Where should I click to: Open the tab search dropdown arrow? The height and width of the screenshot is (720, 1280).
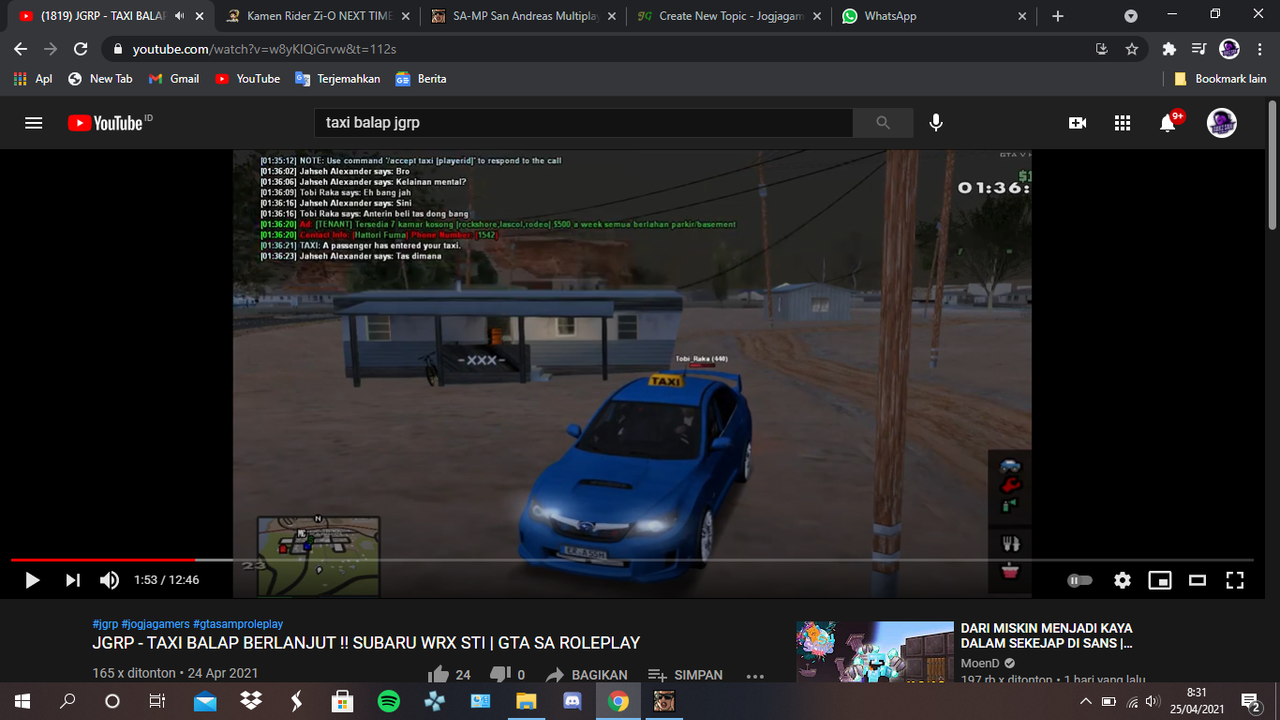click(x=1131, y=16)
